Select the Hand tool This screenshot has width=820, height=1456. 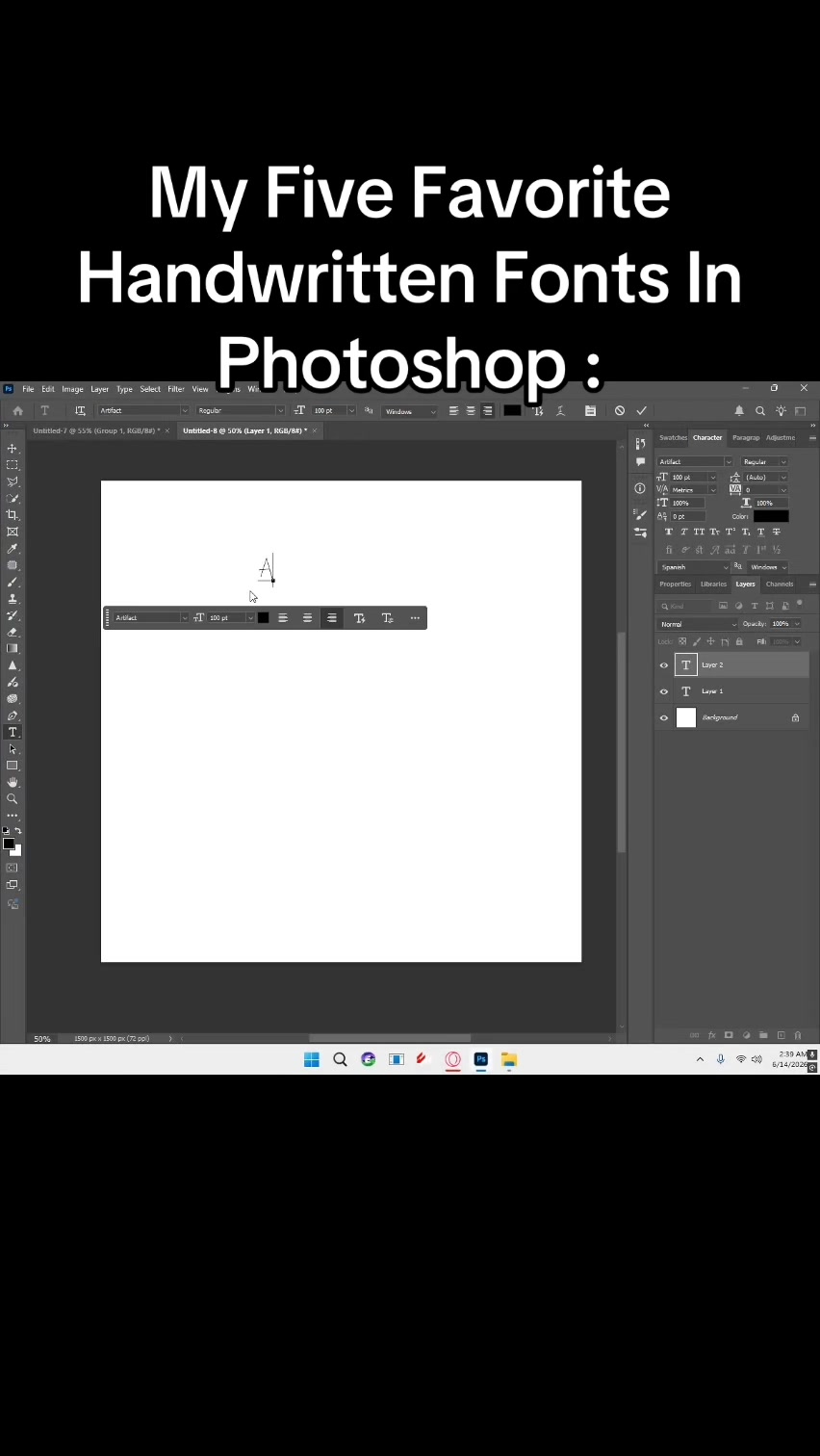13,783
